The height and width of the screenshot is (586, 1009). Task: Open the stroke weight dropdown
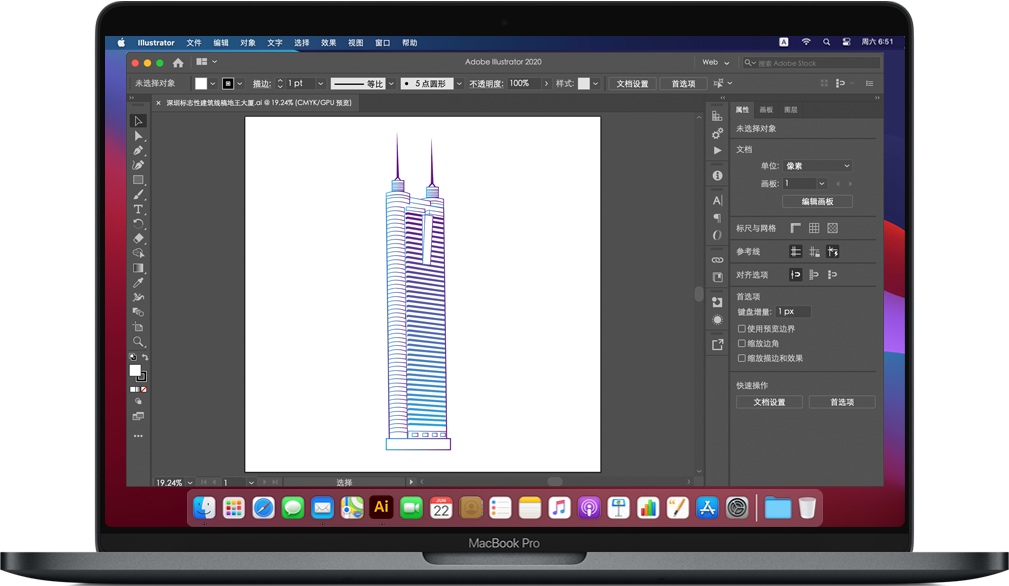click(x=320, y=83)
